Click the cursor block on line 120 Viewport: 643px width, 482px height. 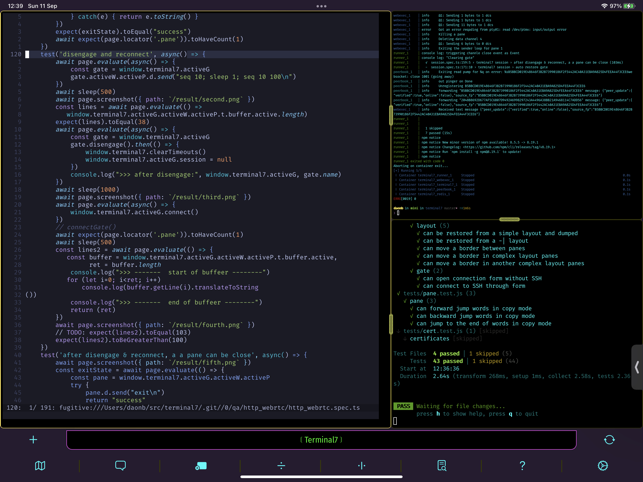tap(27, 54)
